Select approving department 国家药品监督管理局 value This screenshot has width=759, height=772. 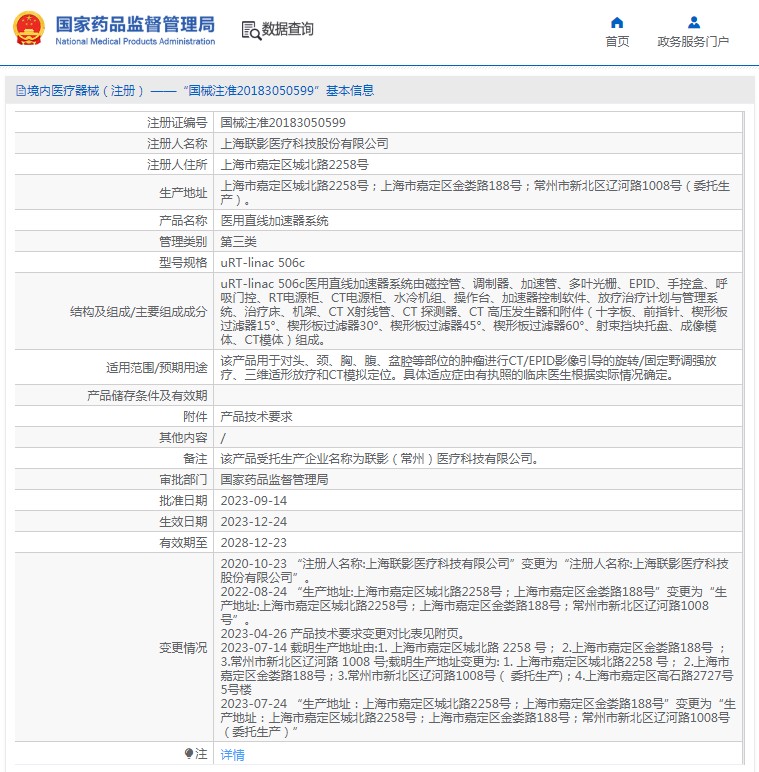coord(274,480)
